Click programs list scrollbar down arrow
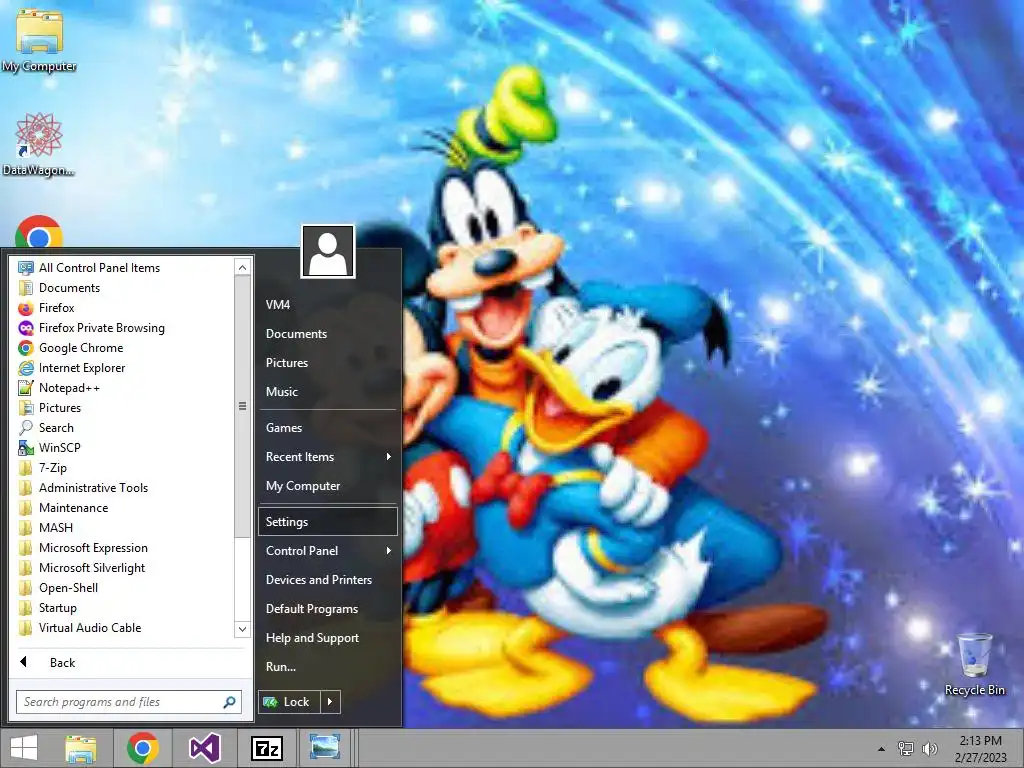Image resolution: width=1024 pixels, height=768 pixels. tap(242, 630)
